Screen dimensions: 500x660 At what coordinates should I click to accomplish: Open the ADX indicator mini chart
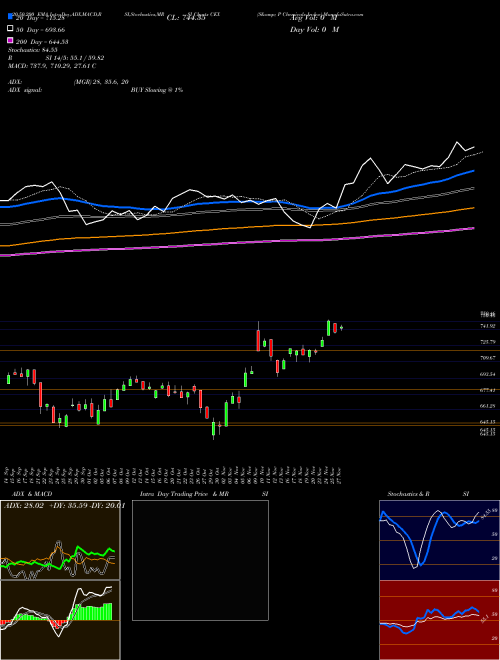[60, 540]
